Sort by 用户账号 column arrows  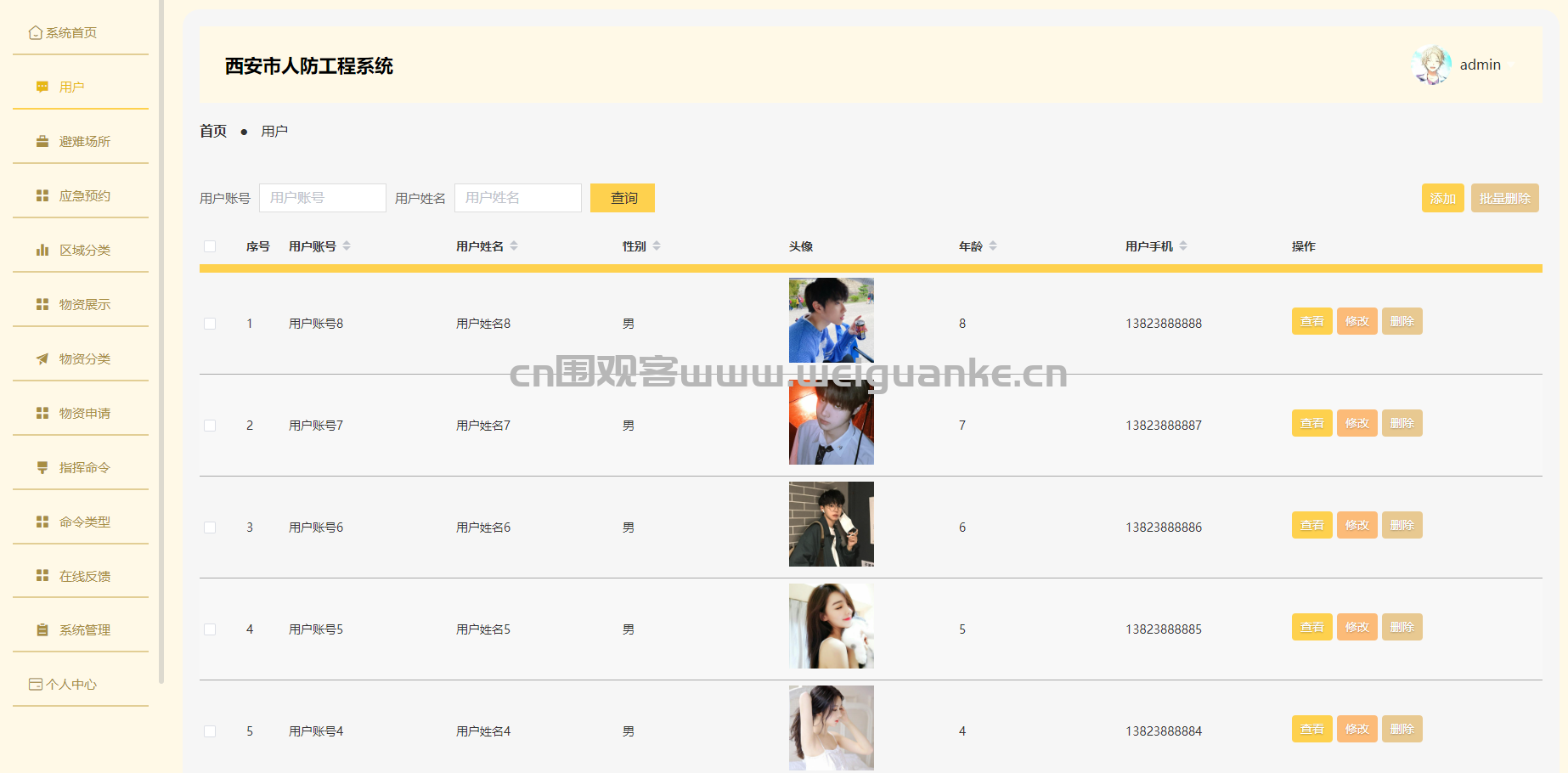(x=347, y=246)
